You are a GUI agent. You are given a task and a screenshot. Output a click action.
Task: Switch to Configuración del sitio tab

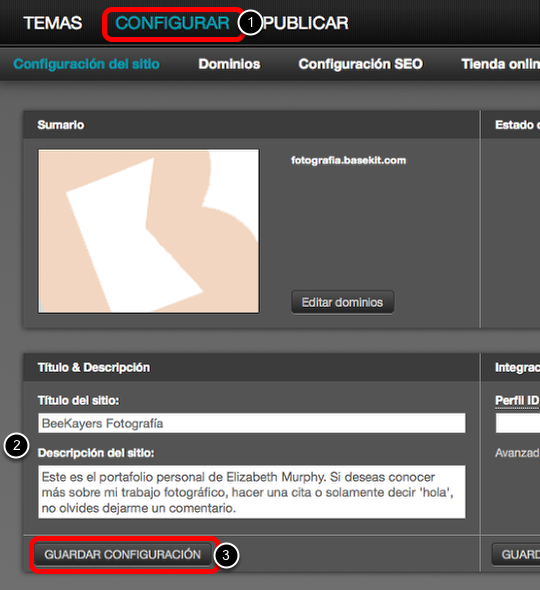(87, 64)
